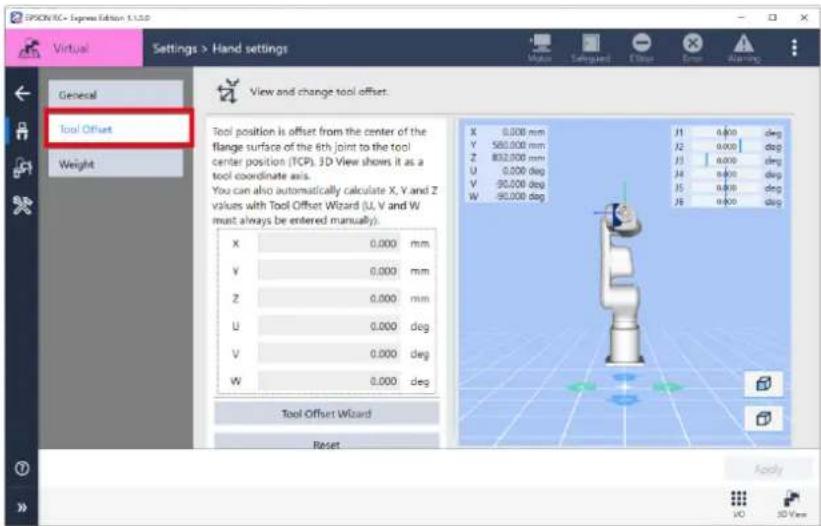
Task: Click the Y 580.000 mm position readout
Action: point(508,145)
